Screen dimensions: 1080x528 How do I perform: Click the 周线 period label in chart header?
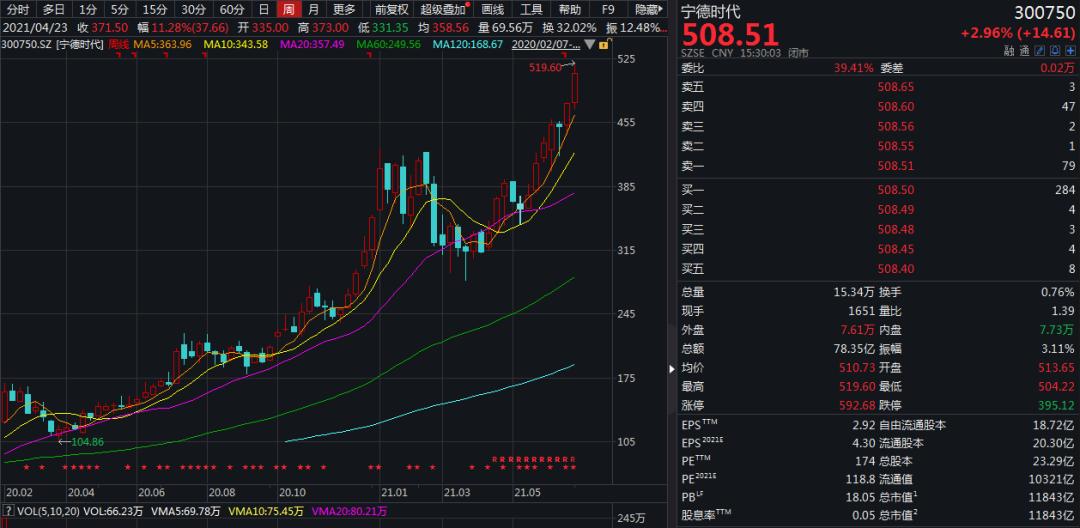[x=116, y=44]
